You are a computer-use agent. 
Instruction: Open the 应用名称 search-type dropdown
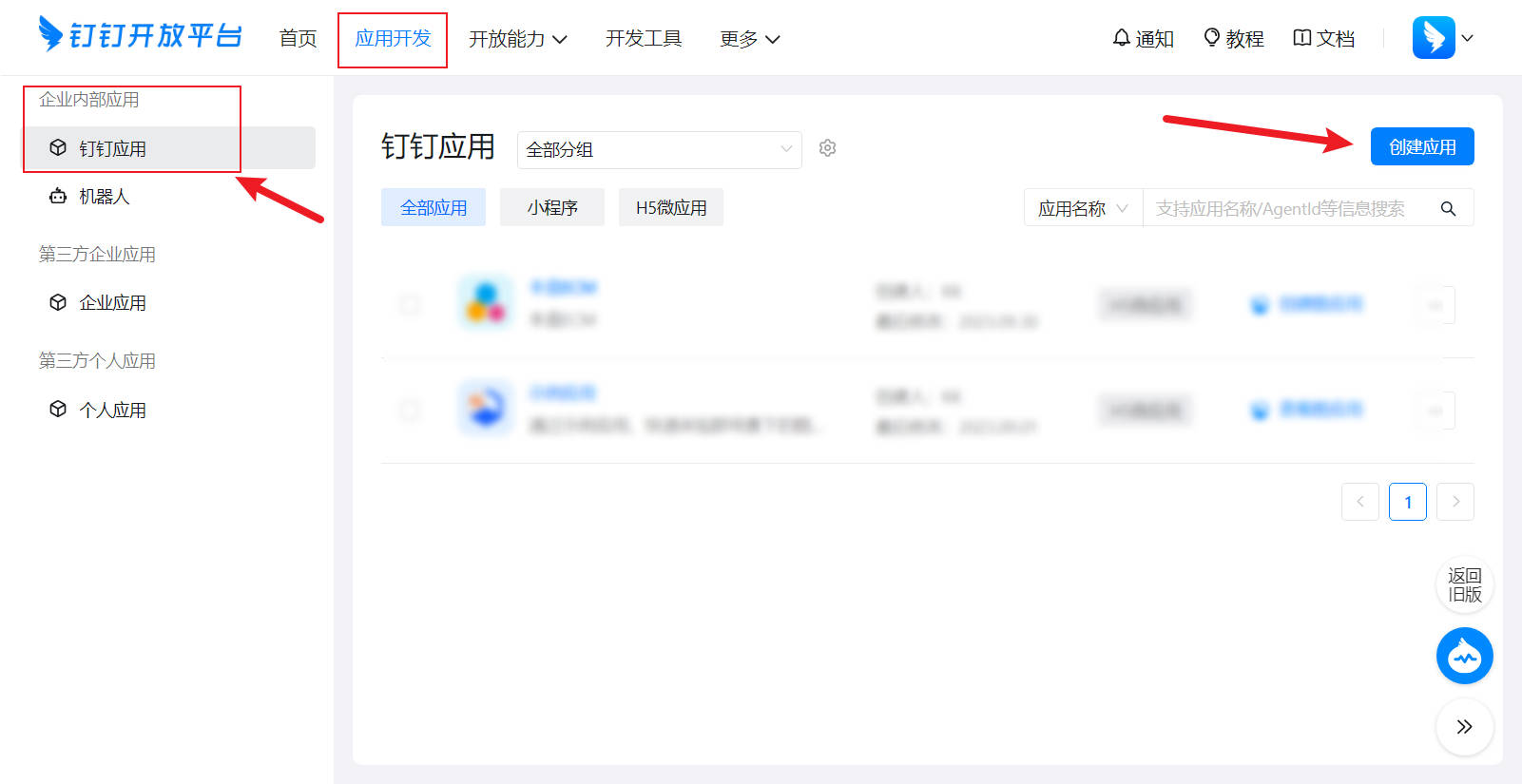[x=1083, y=208]
